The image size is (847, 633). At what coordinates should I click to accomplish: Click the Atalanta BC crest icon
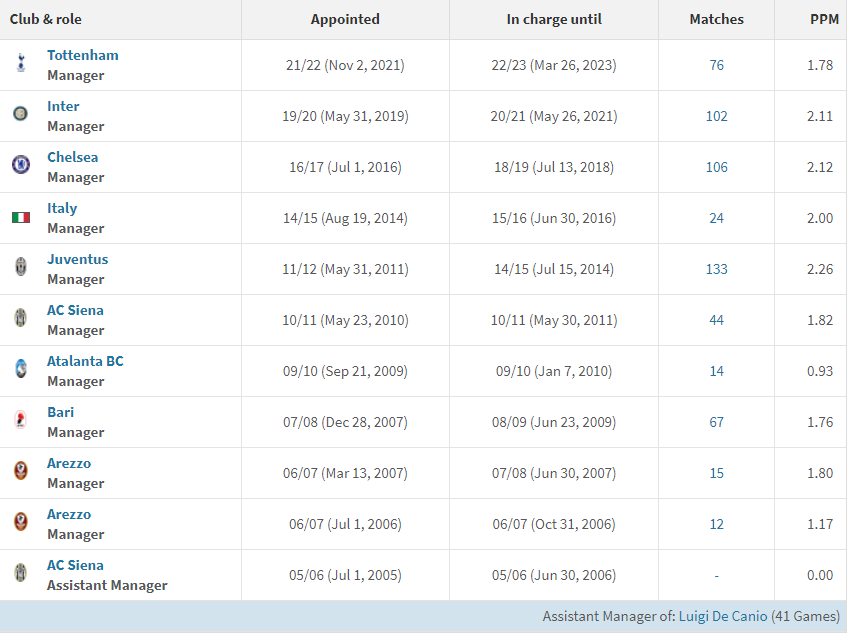[x=20, y=370]
